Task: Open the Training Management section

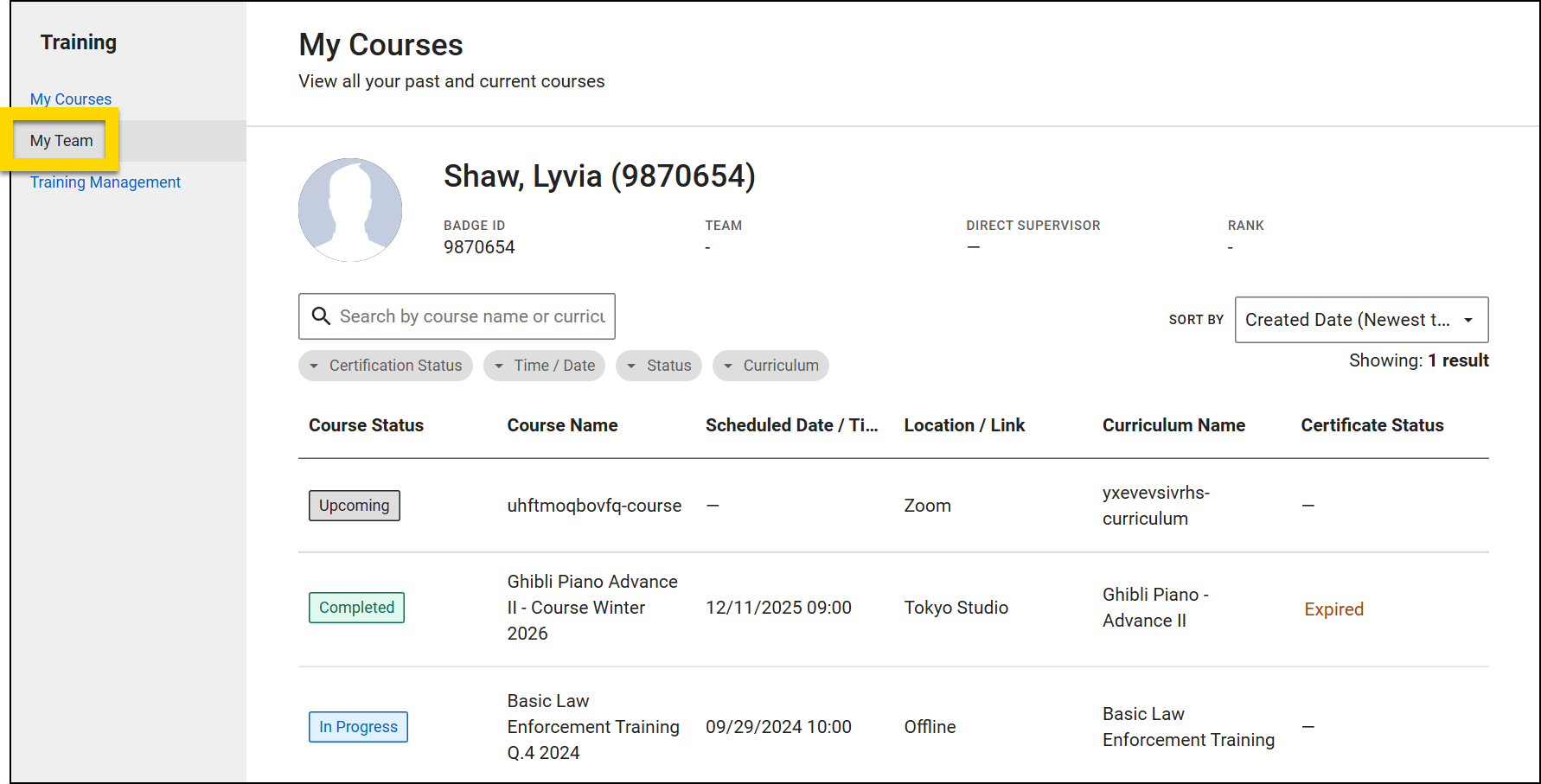Action: [x=106, y=182]
